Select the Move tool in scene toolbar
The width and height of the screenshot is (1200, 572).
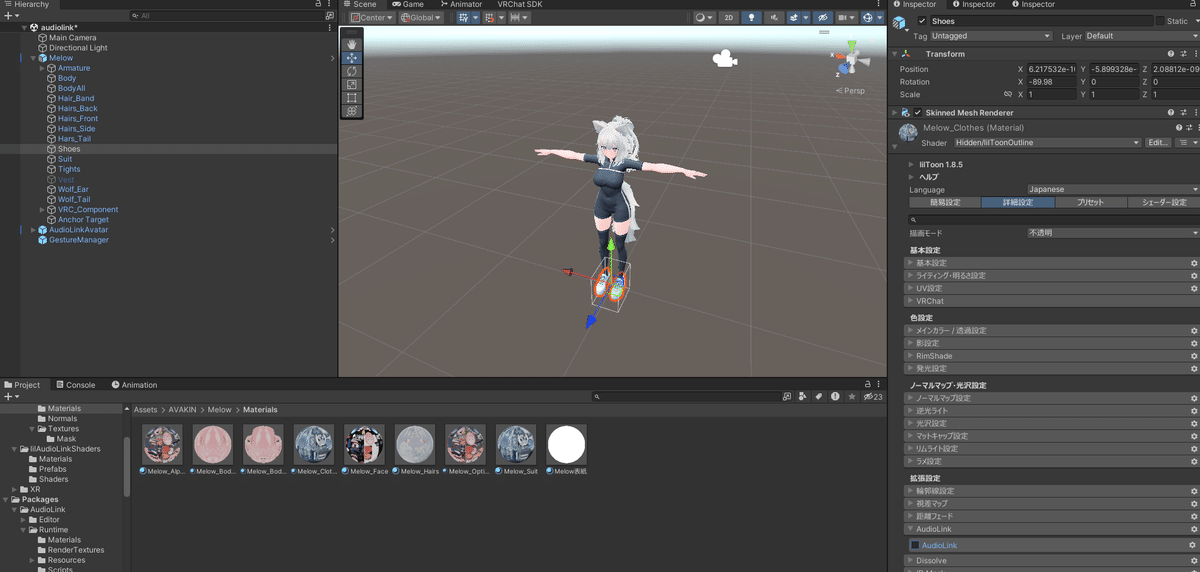[351, 58]
